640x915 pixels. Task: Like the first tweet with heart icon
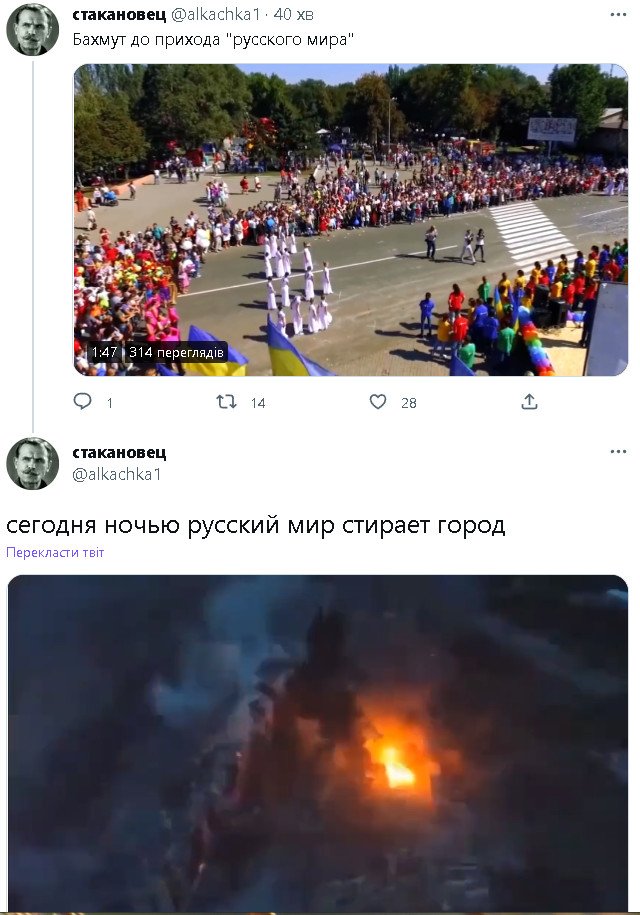click(x=378, y=401)
